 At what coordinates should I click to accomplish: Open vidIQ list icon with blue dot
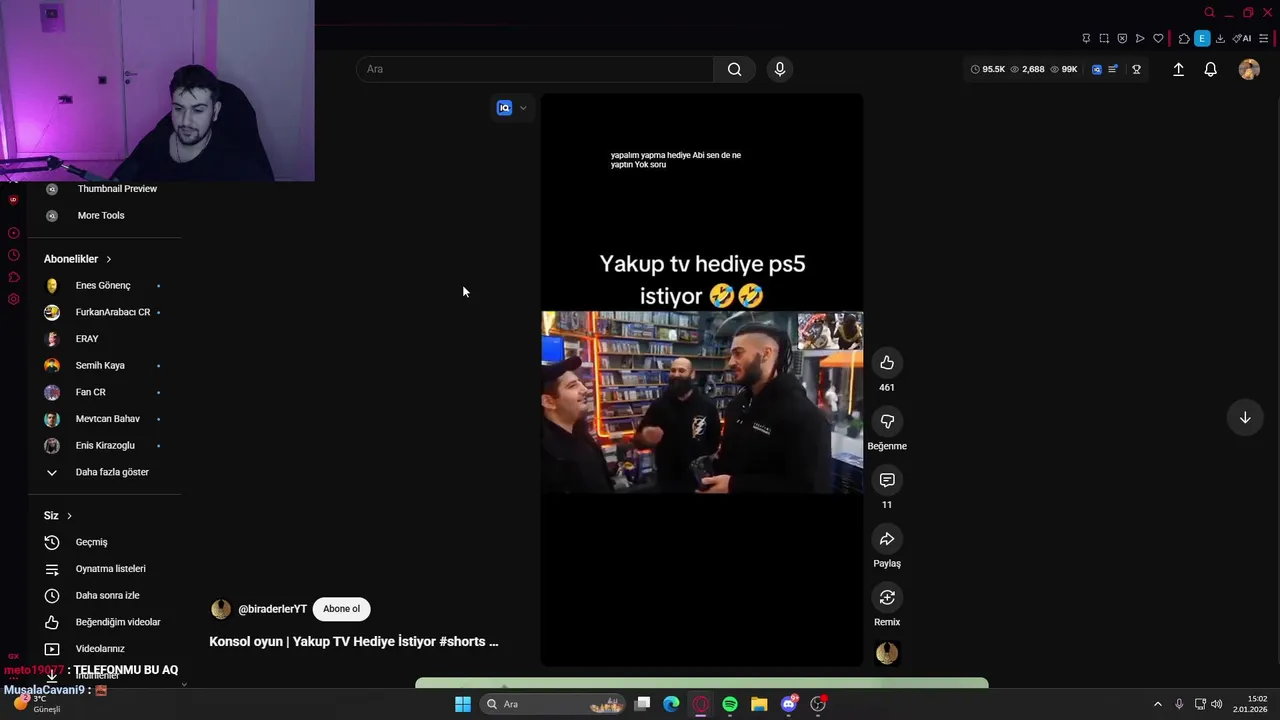pos(1113,69)
